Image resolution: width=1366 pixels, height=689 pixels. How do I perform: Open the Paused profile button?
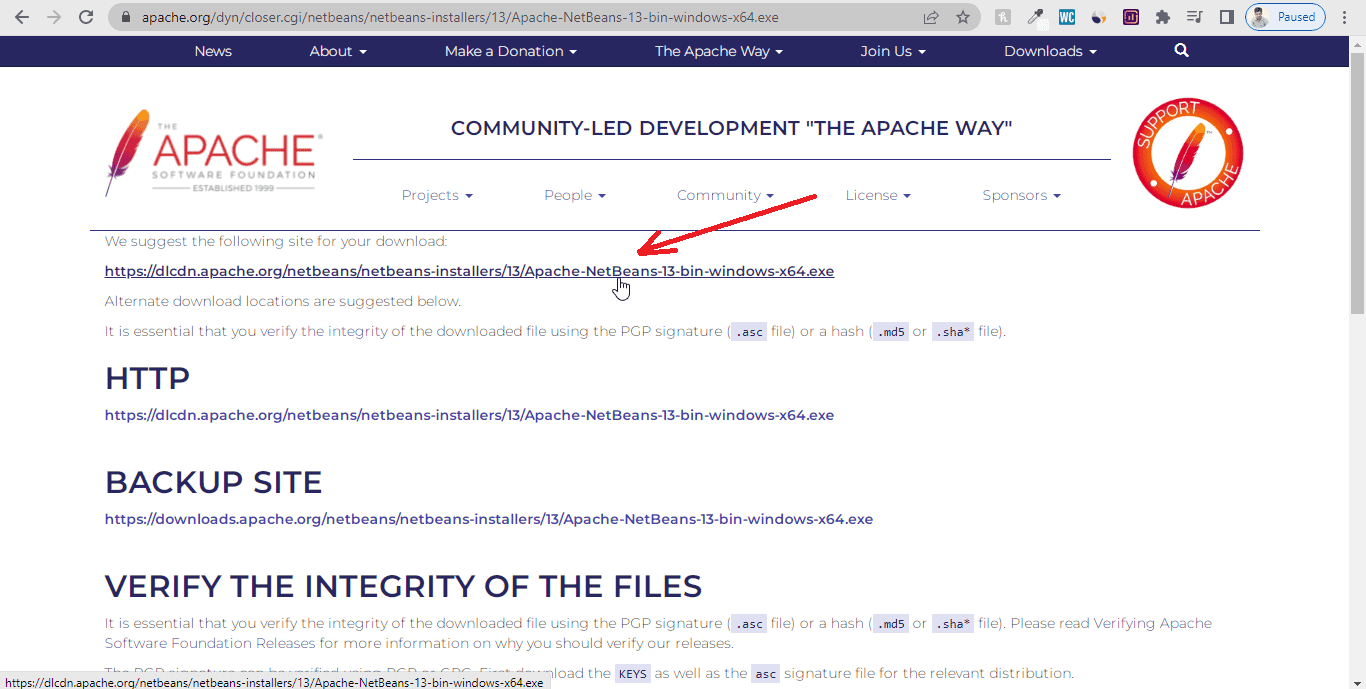point(1285,17)
